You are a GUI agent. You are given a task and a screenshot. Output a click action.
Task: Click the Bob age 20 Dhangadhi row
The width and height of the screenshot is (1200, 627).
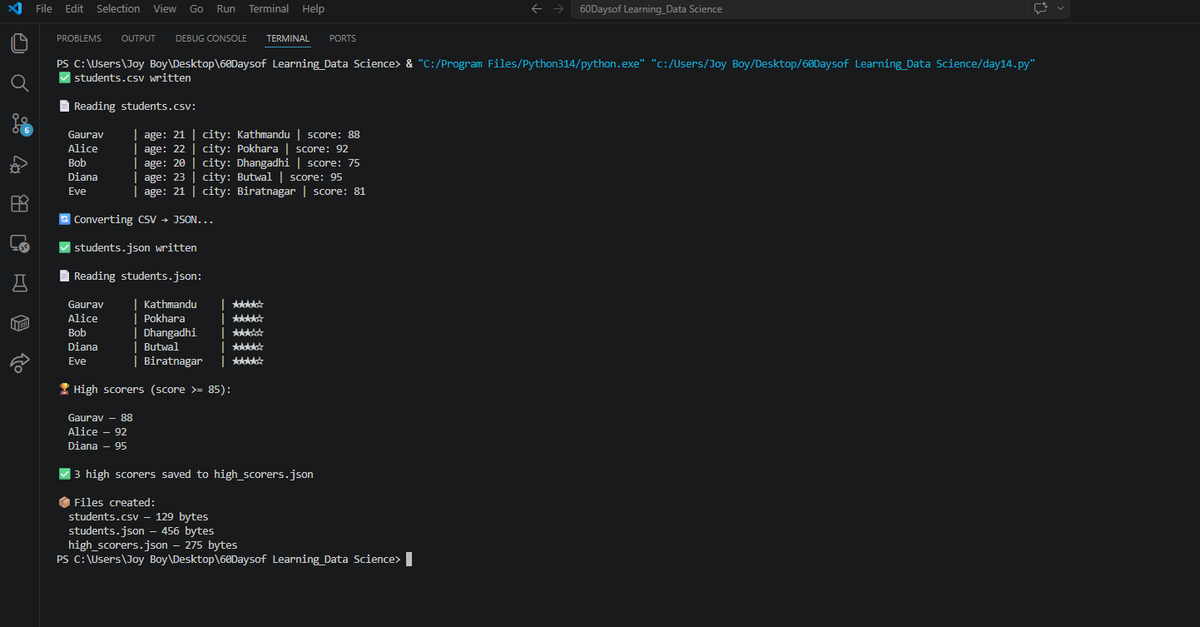(x=214, y=163)
